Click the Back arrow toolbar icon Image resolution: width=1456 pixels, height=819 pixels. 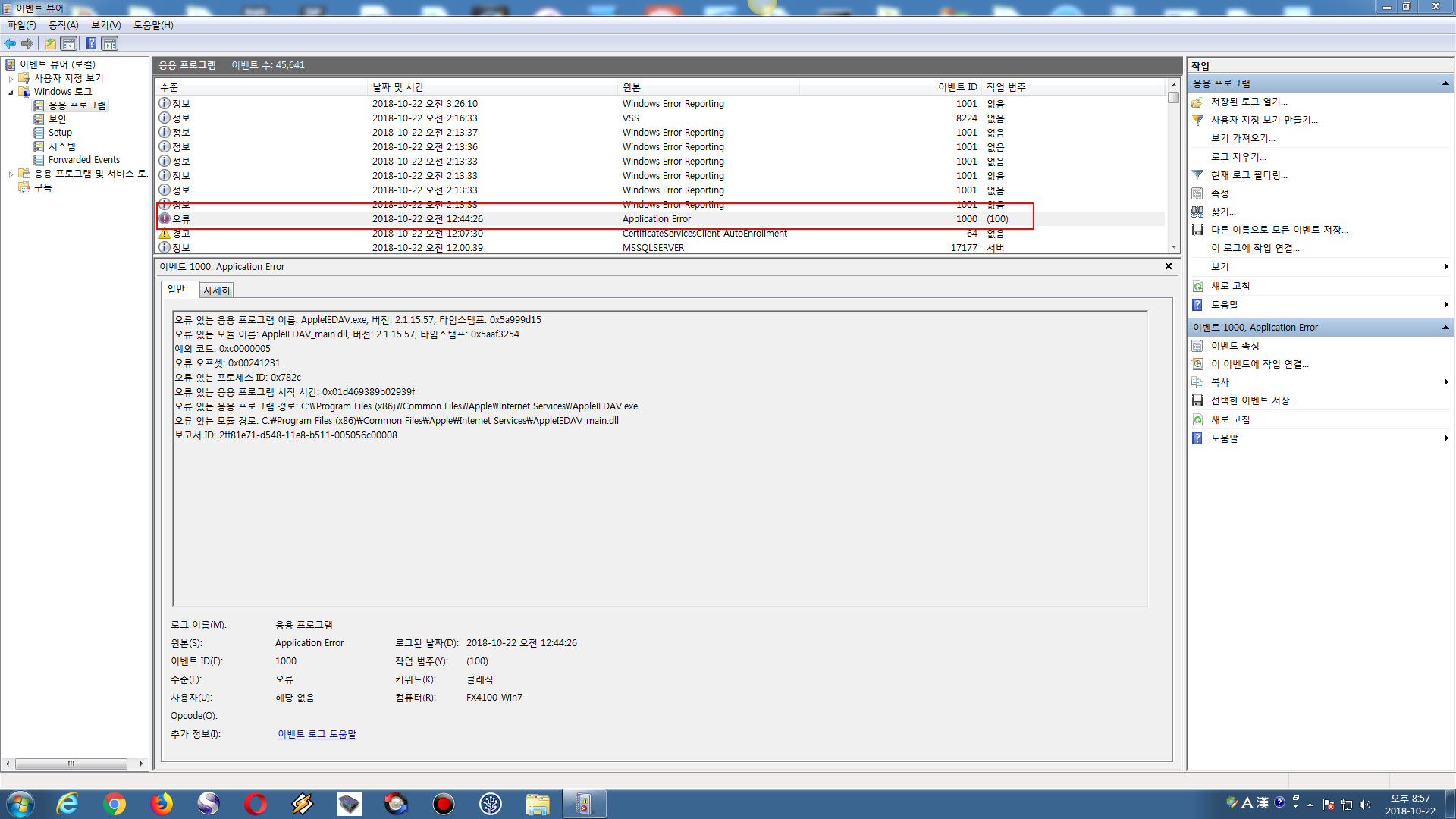tap(10, 43)
